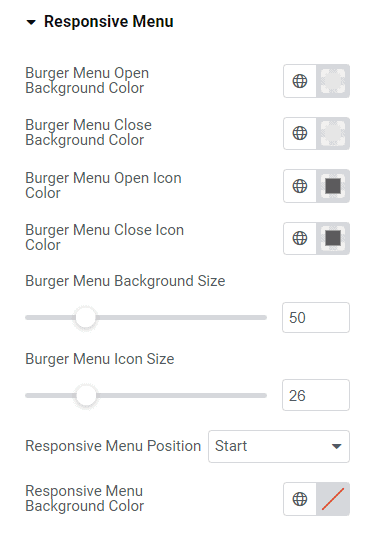Click globe icon for Burger Menu Close Icon Color
Screen dimensions: 372x533
(x=300, y=238)
